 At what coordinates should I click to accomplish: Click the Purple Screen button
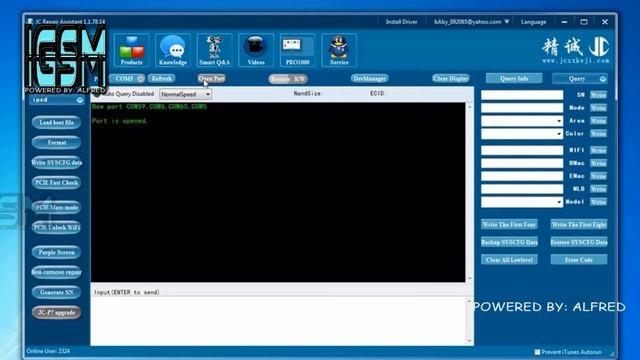(x=56, y=252)
